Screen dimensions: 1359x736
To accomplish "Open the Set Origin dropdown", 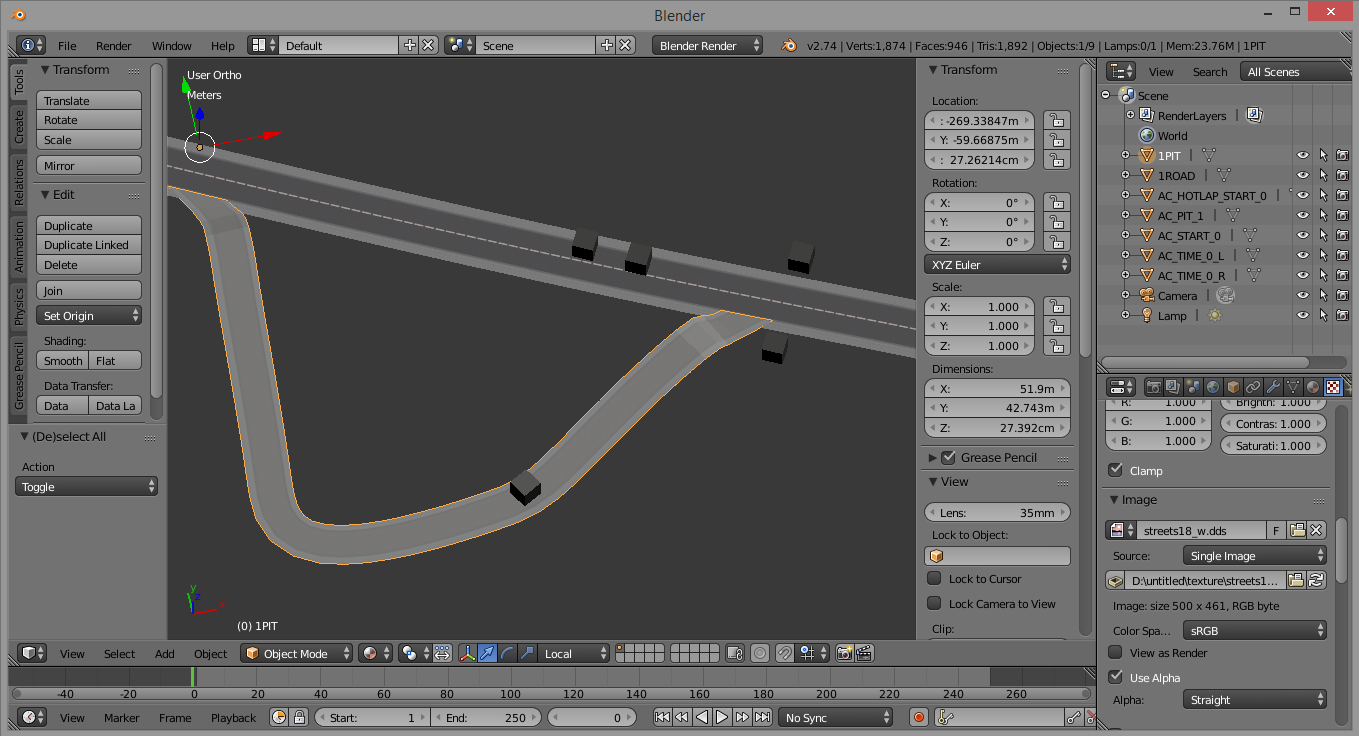I will pyautogui.click(x=89, y=315).
